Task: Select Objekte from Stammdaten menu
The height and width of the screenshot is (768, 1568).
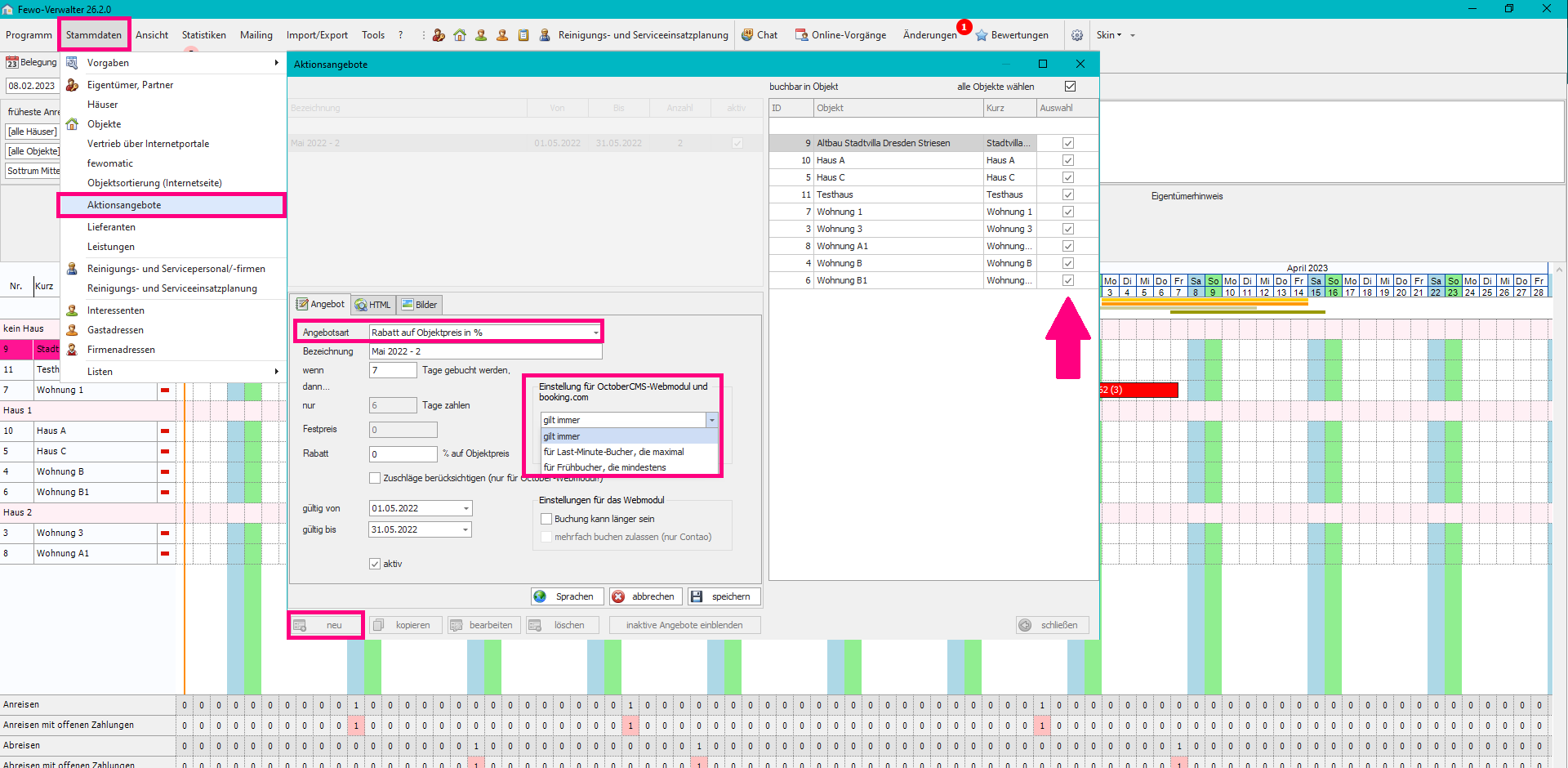Action: 173,124
